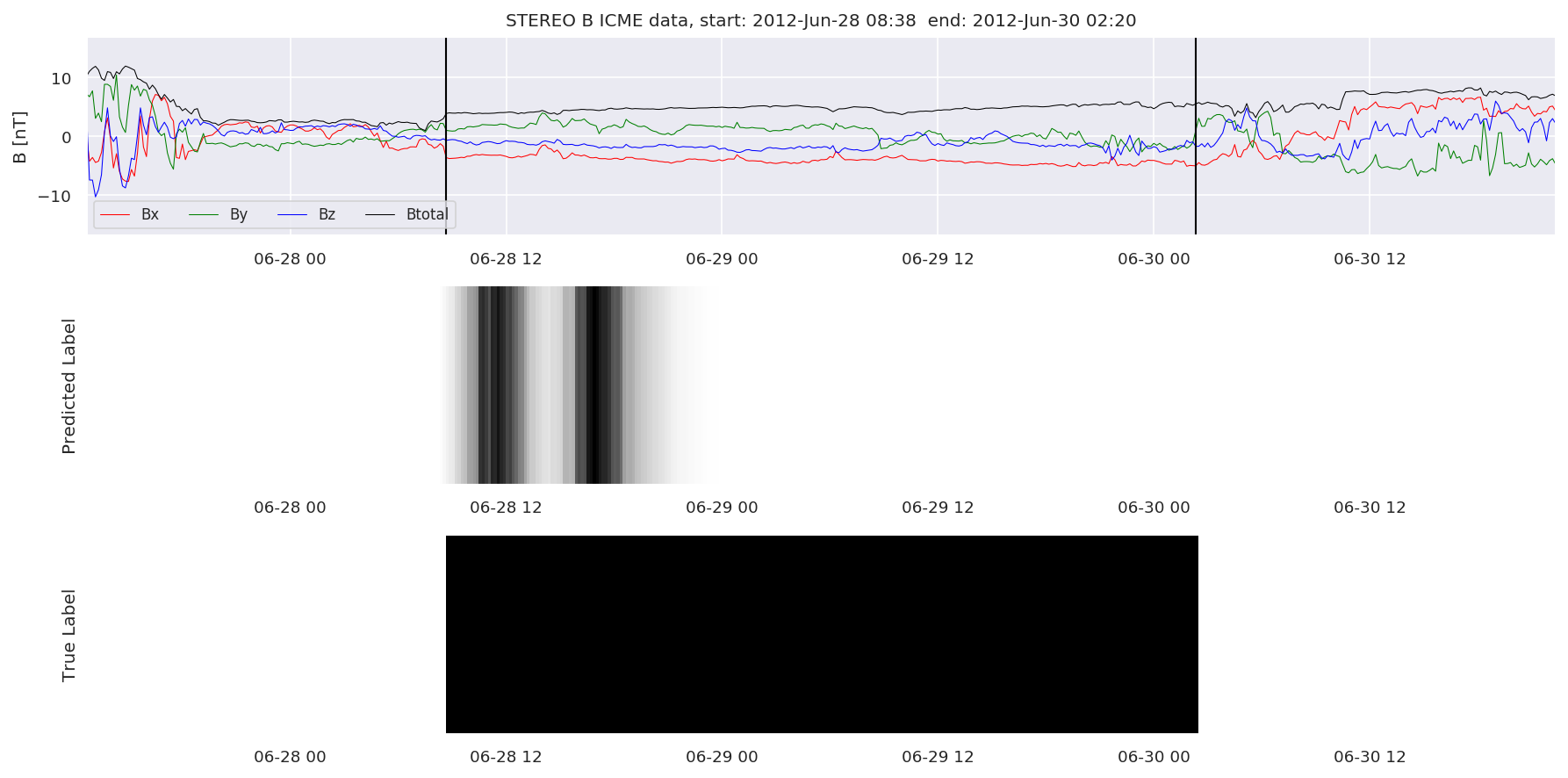Click the "B [nT]" y-axis label
Viewport: 1568px width, 778px height.
click(x=20, y=137)
